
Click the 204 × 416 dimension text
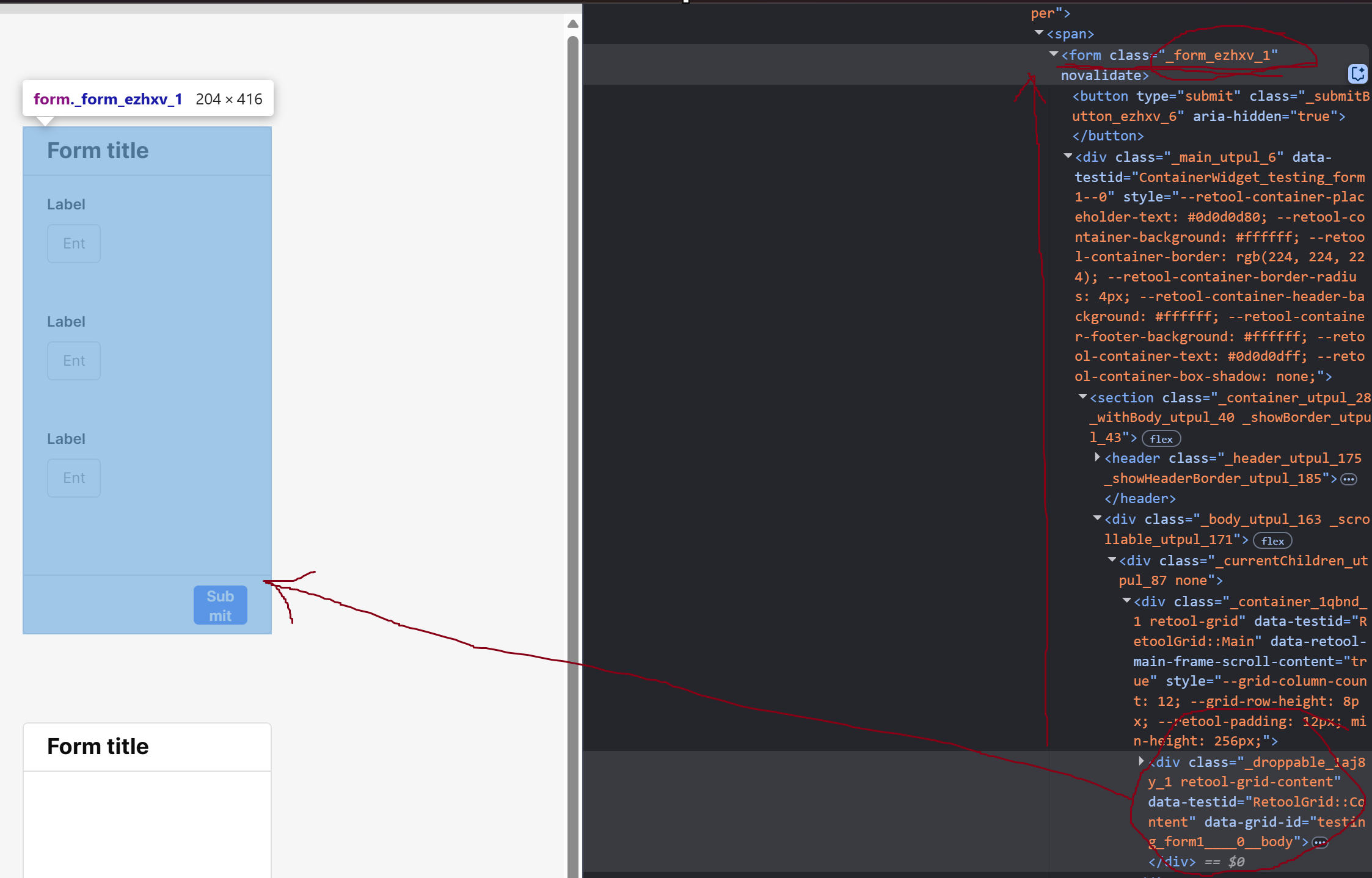click(229, 99)
